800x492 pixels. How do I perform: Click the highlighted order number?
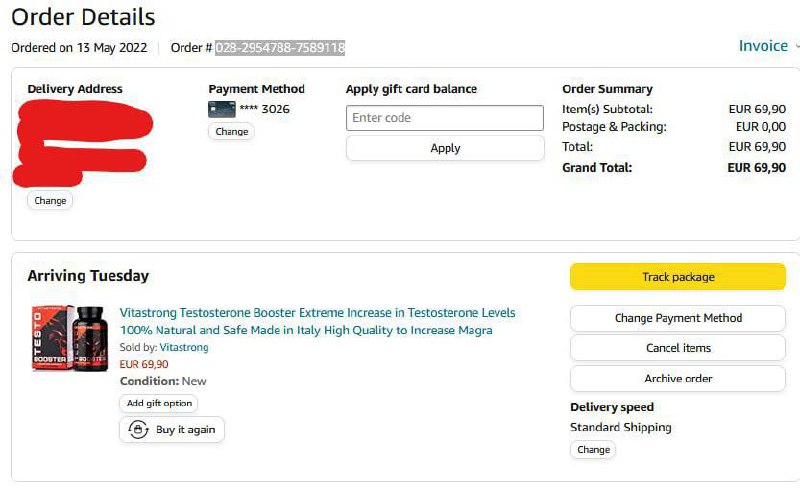(280, 47)
